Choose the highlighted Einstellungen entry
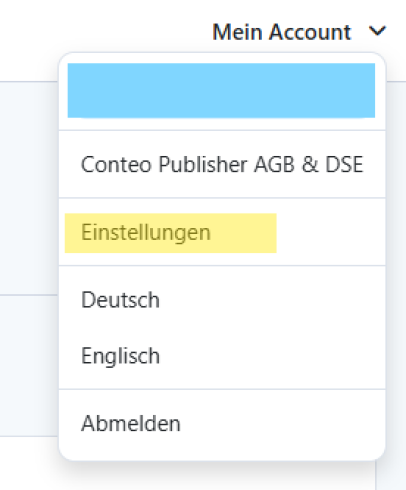Image resolution: width=406 pixels, height=490 pixels. 171,233
